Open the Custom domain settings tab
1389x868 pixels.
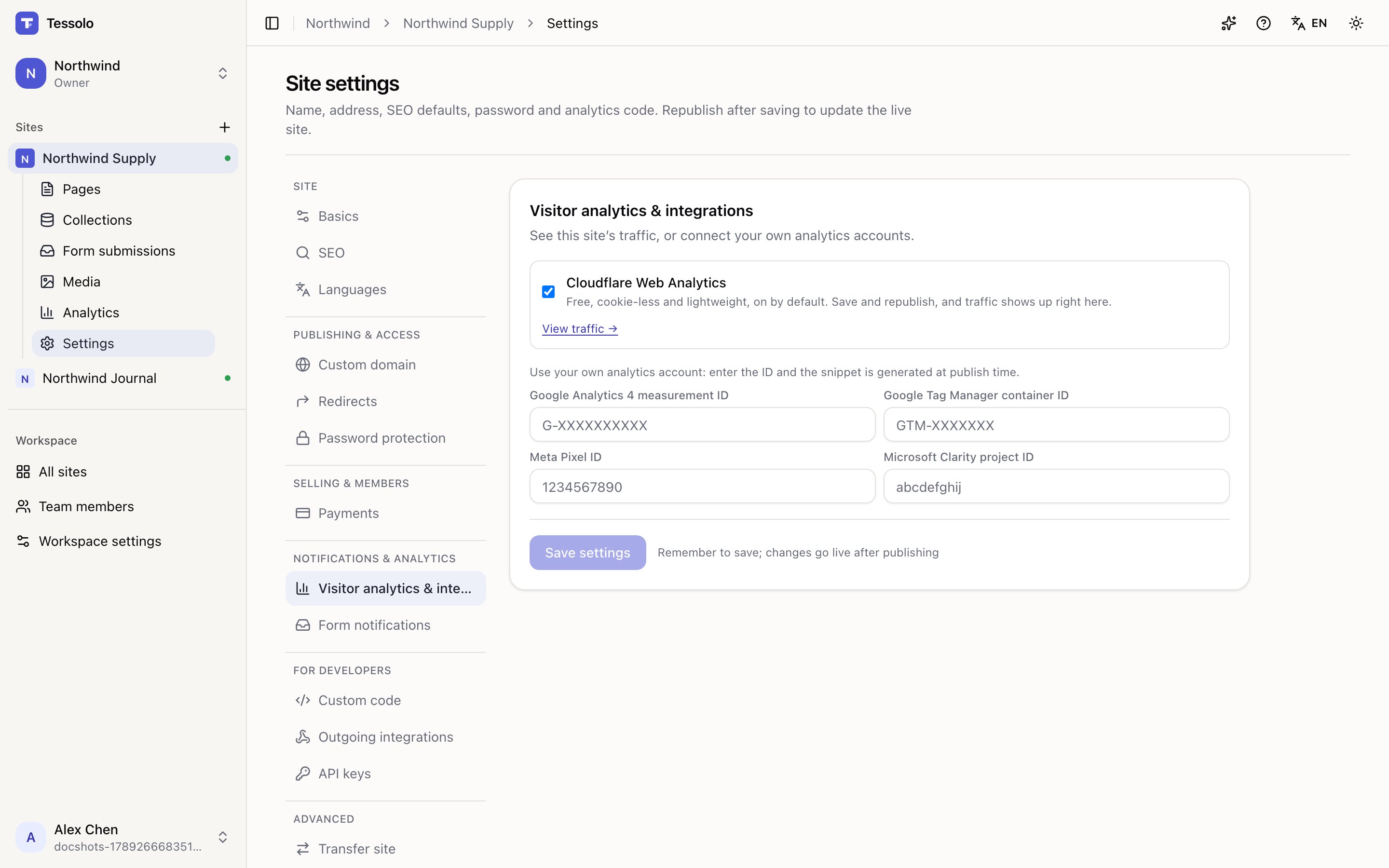[386, 365]
